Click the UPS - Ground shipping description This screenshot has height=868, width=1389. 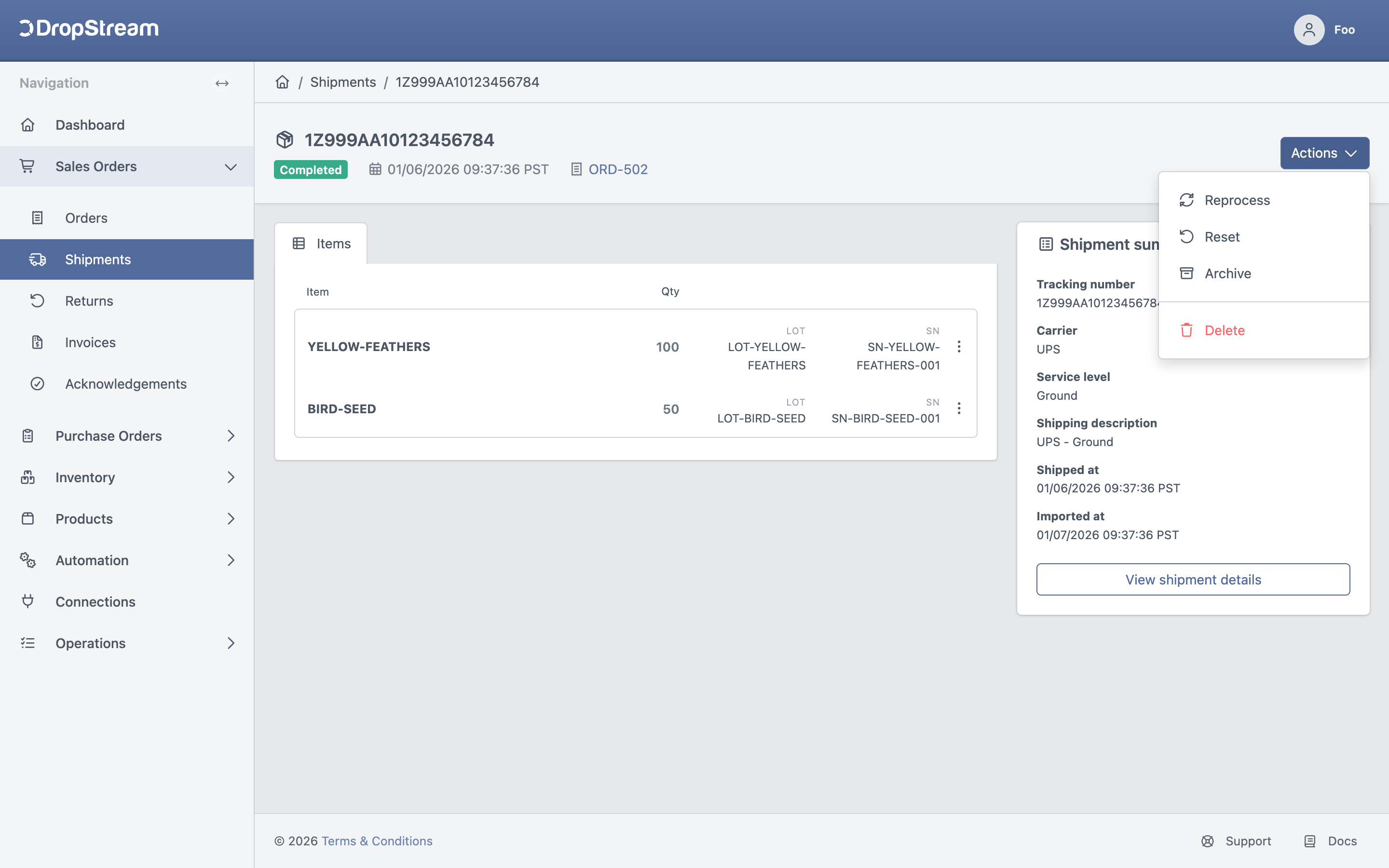(1075, 442)
